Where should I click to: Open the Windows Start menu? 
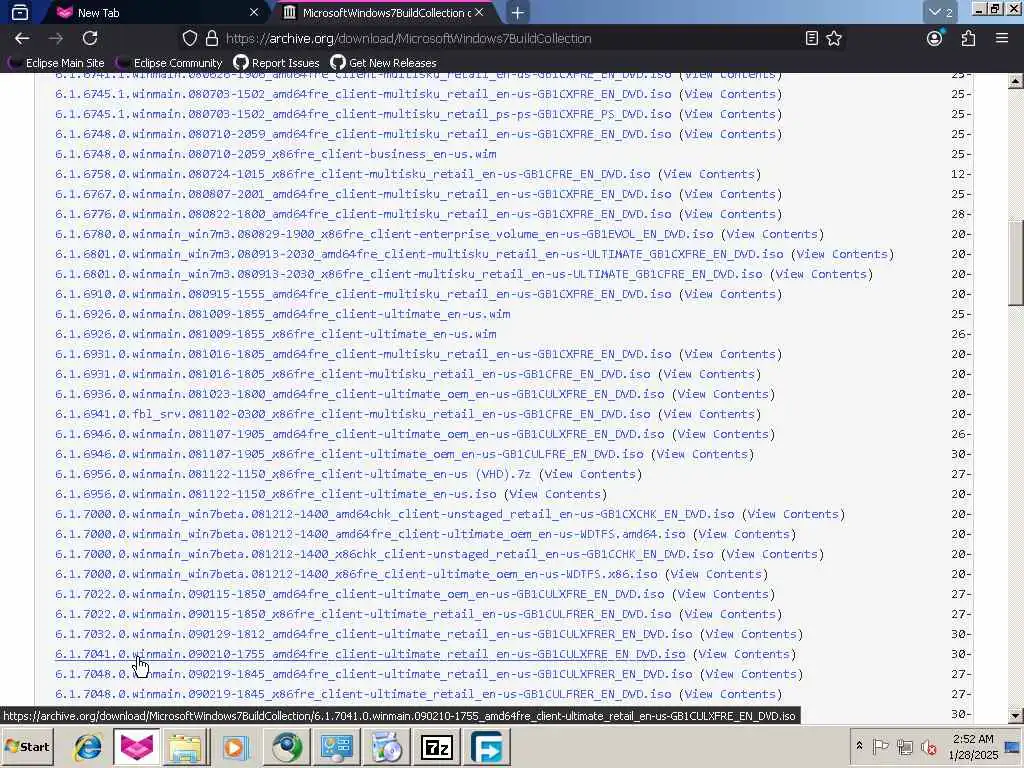tap(27, 747)
